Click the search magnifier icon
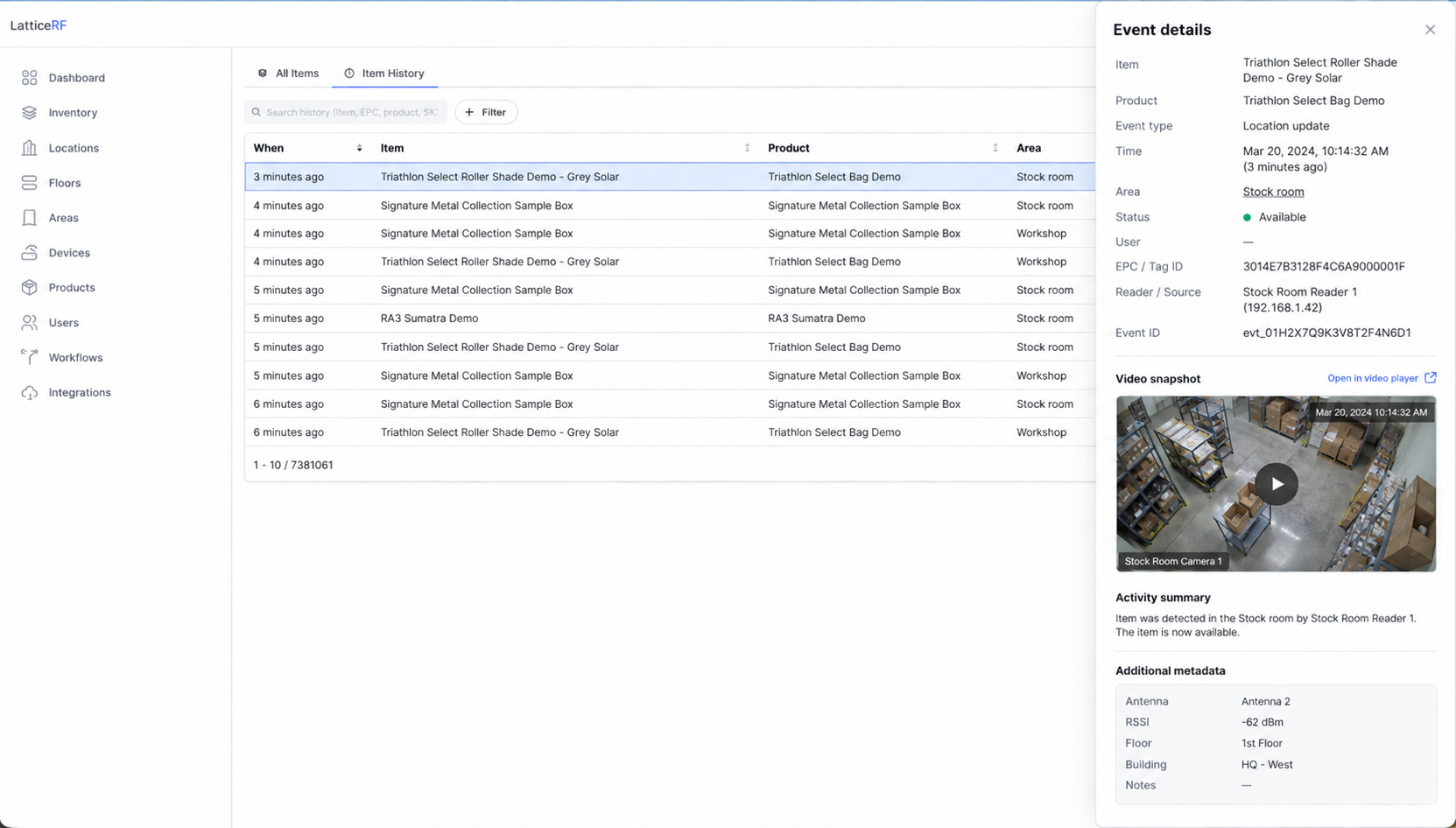Screen dimensions: 1456x828 click(256, 112)
